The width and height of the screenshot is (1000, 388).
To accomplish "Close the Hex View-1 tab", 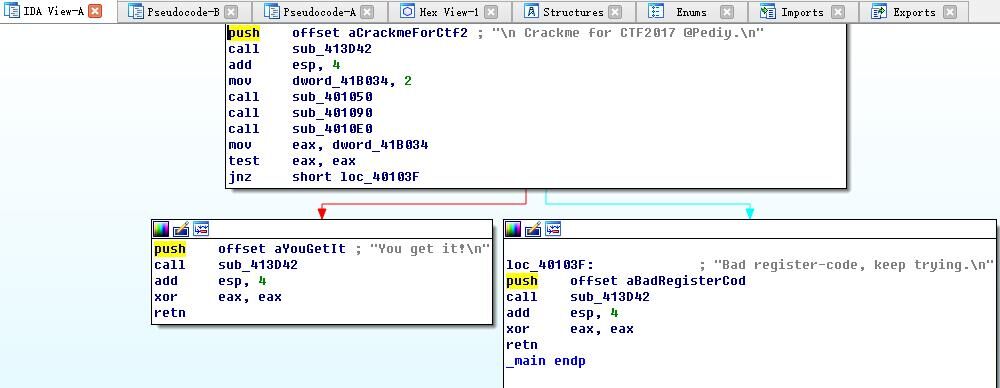I will [x=490, y=11].
